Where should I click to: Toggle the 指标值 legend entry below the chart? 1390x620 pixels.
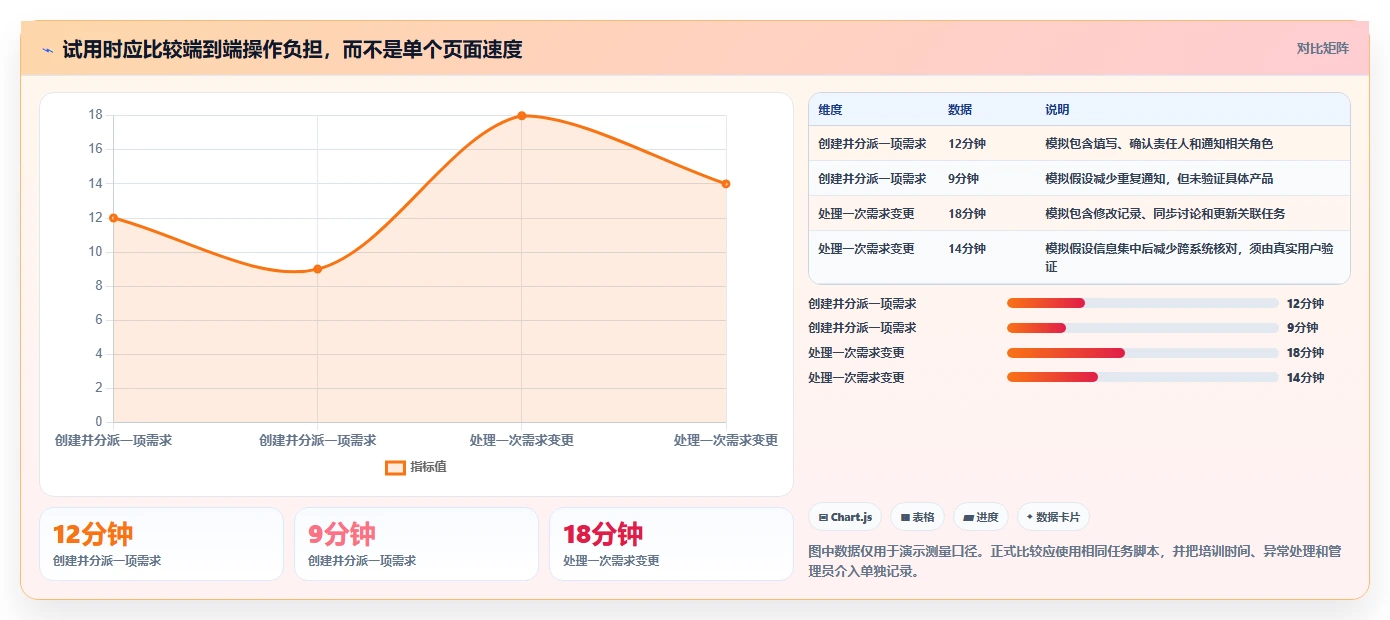click(x=416, y=467)
